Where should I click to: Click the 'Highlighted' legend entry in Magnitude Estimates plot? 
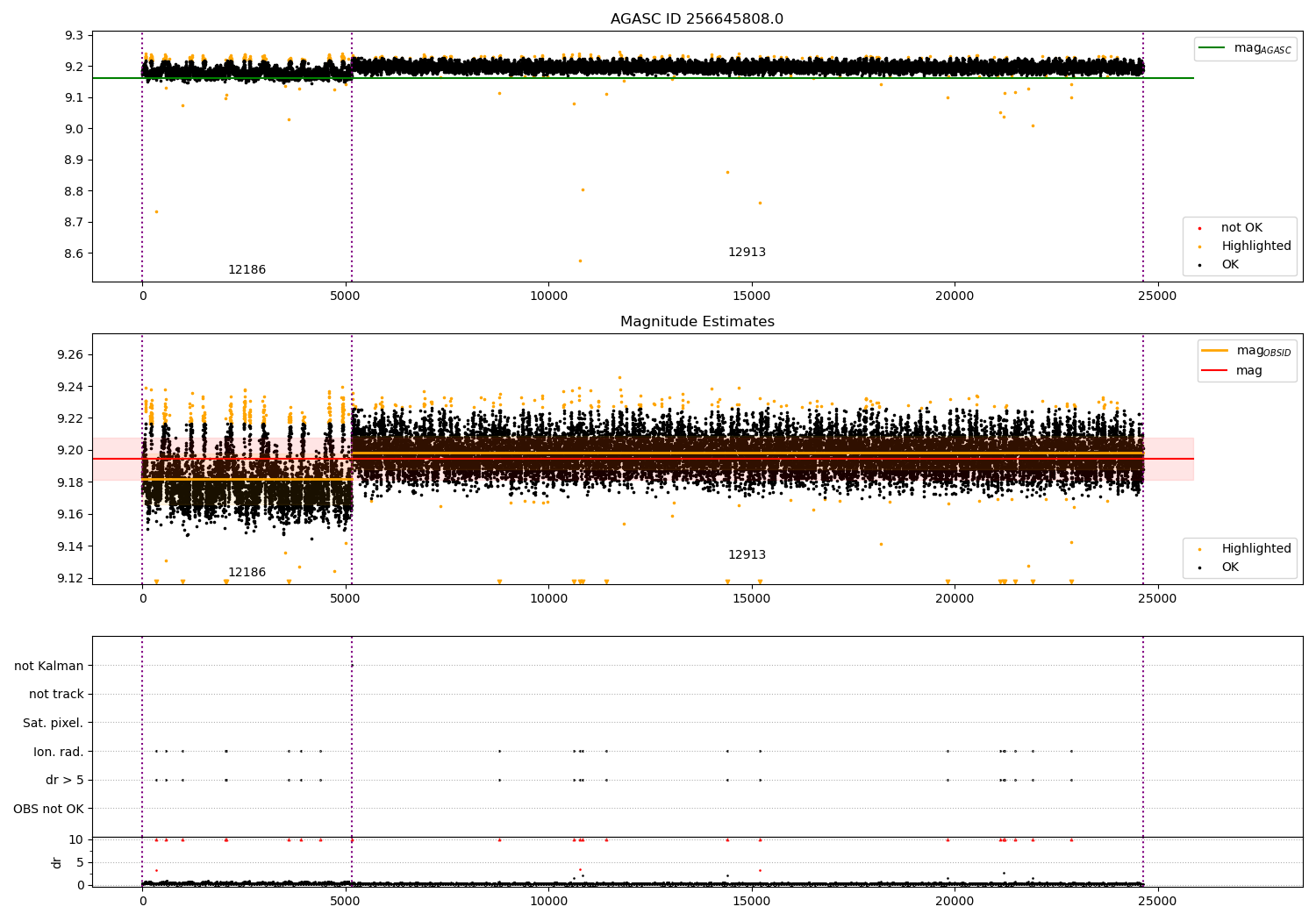coord(1255,549)
